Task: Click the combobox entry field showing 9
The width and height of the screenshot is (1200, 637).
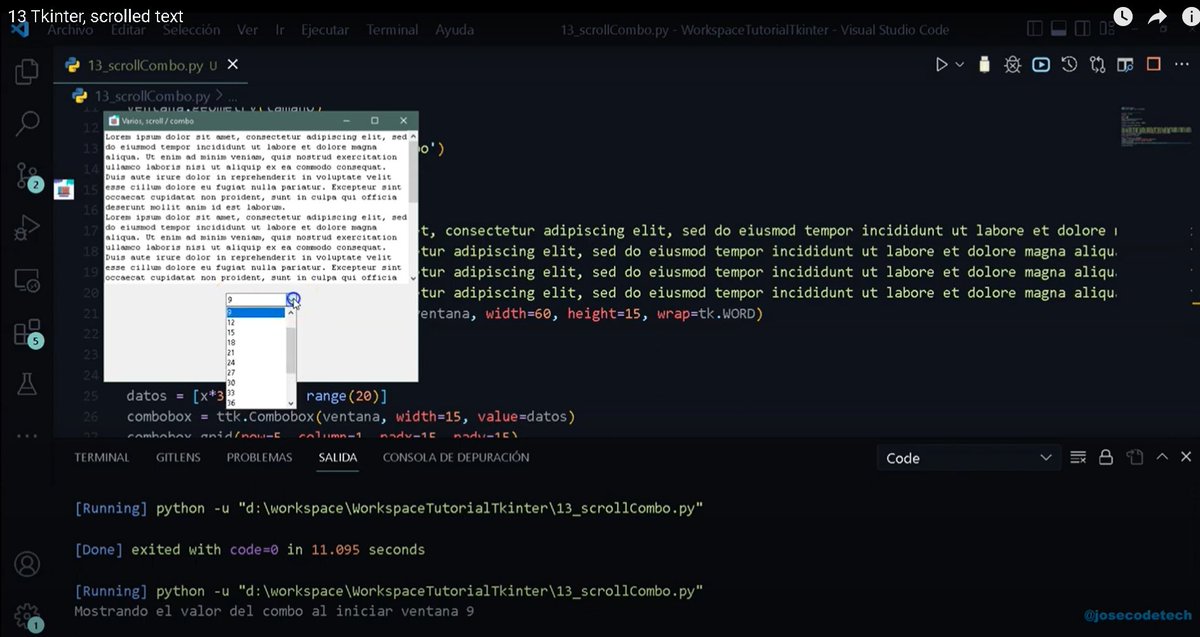Action: tap(256, 299)
